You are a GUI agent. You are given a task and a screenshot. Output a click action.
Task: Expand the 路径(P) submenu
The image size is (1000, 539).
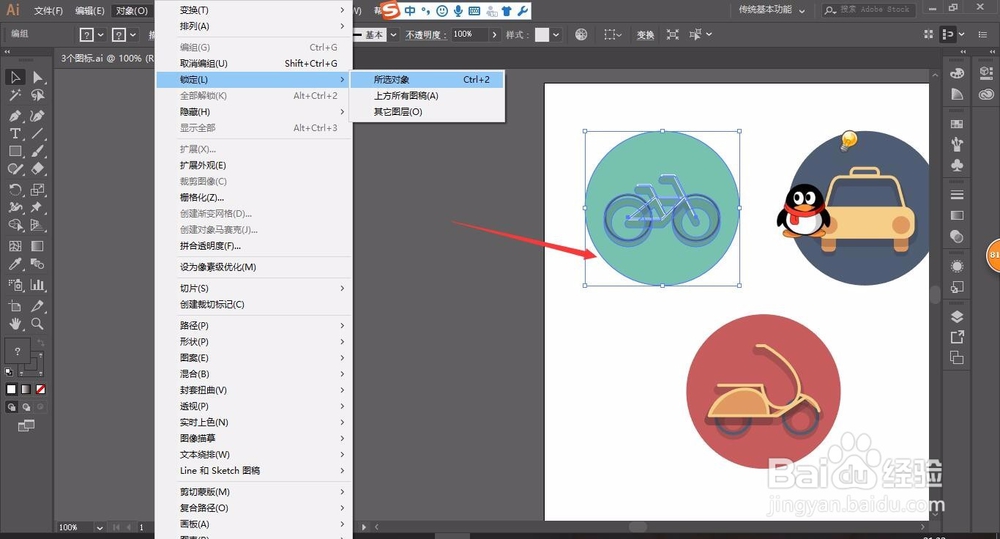coord(254,325)
